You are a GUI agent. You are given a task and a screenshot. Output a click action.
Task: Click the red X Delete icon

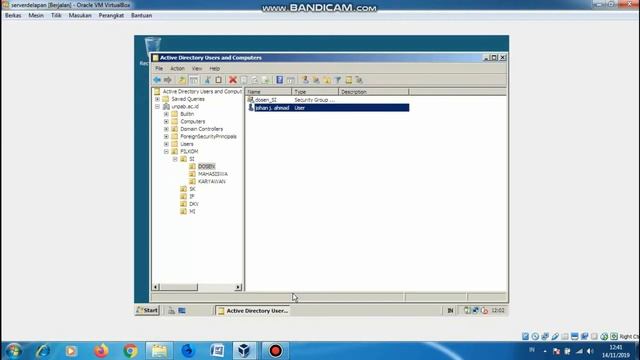click(233, 80)
